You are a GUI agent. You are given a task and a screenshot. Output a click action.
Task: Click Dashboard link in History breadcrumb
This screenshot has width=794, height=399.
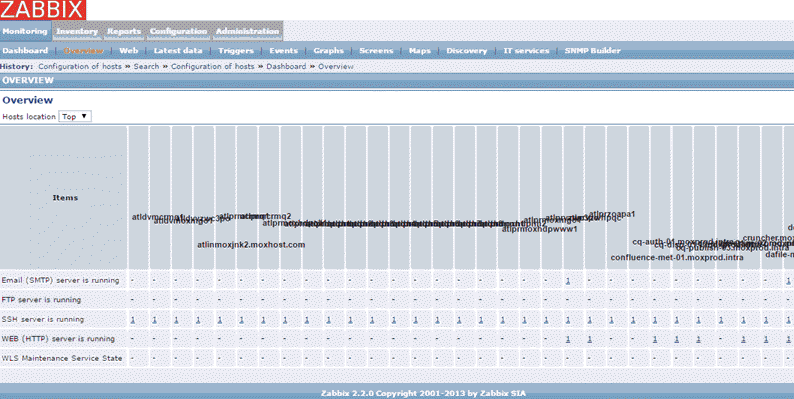[286, 66]
